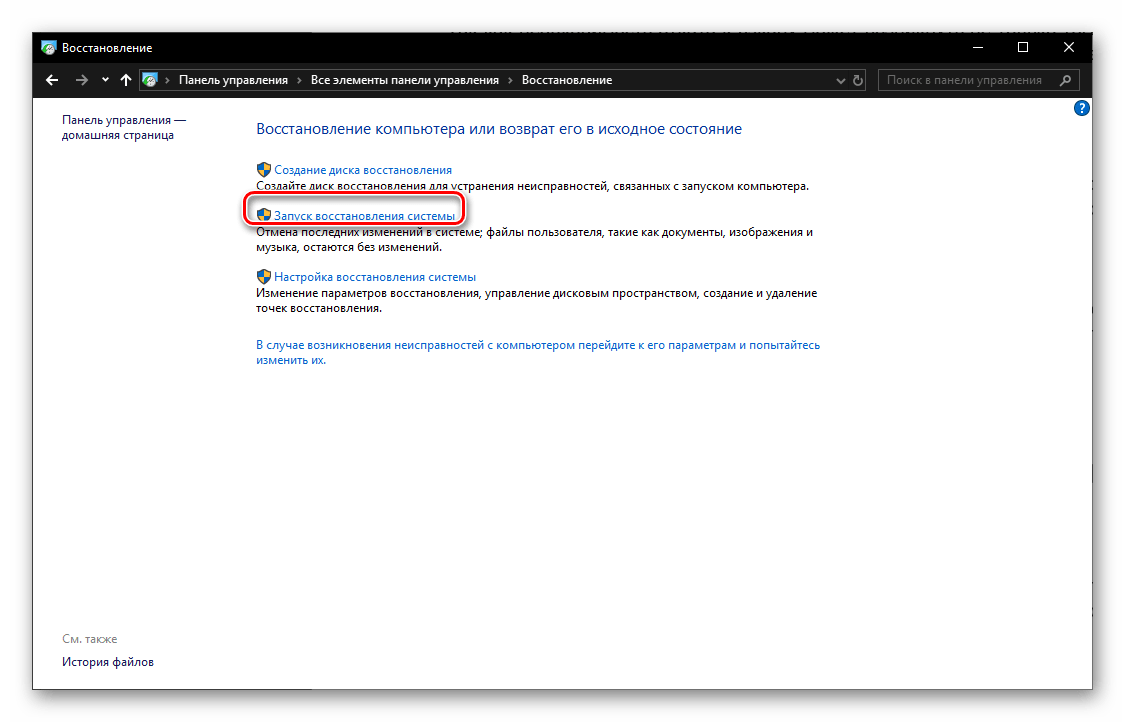Focus the Поиск в панели управления field
Screen dimensions: 1125x722
click(964, 80)
